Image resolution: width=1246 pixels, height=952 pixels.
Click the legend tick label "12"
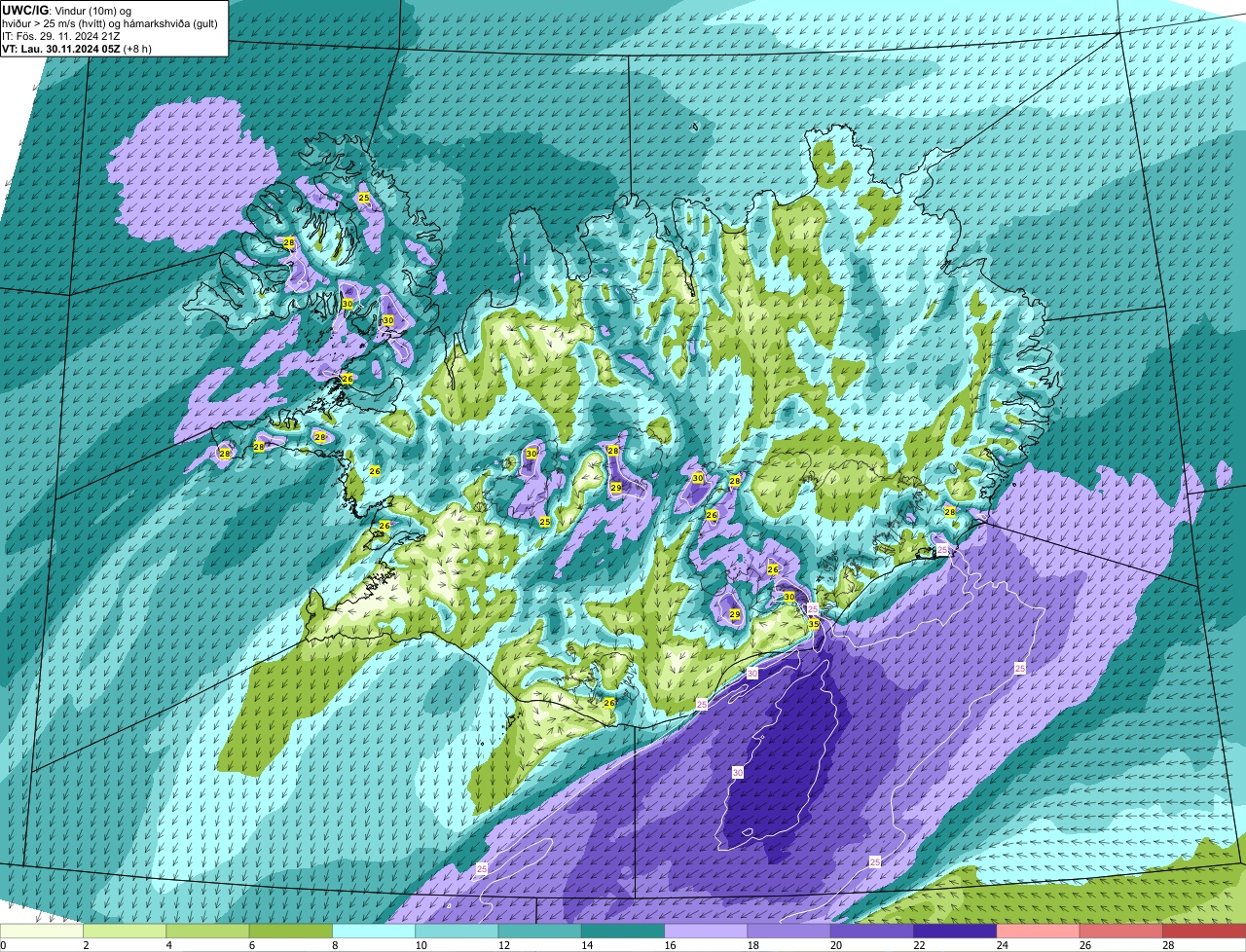tap(502, 945)
